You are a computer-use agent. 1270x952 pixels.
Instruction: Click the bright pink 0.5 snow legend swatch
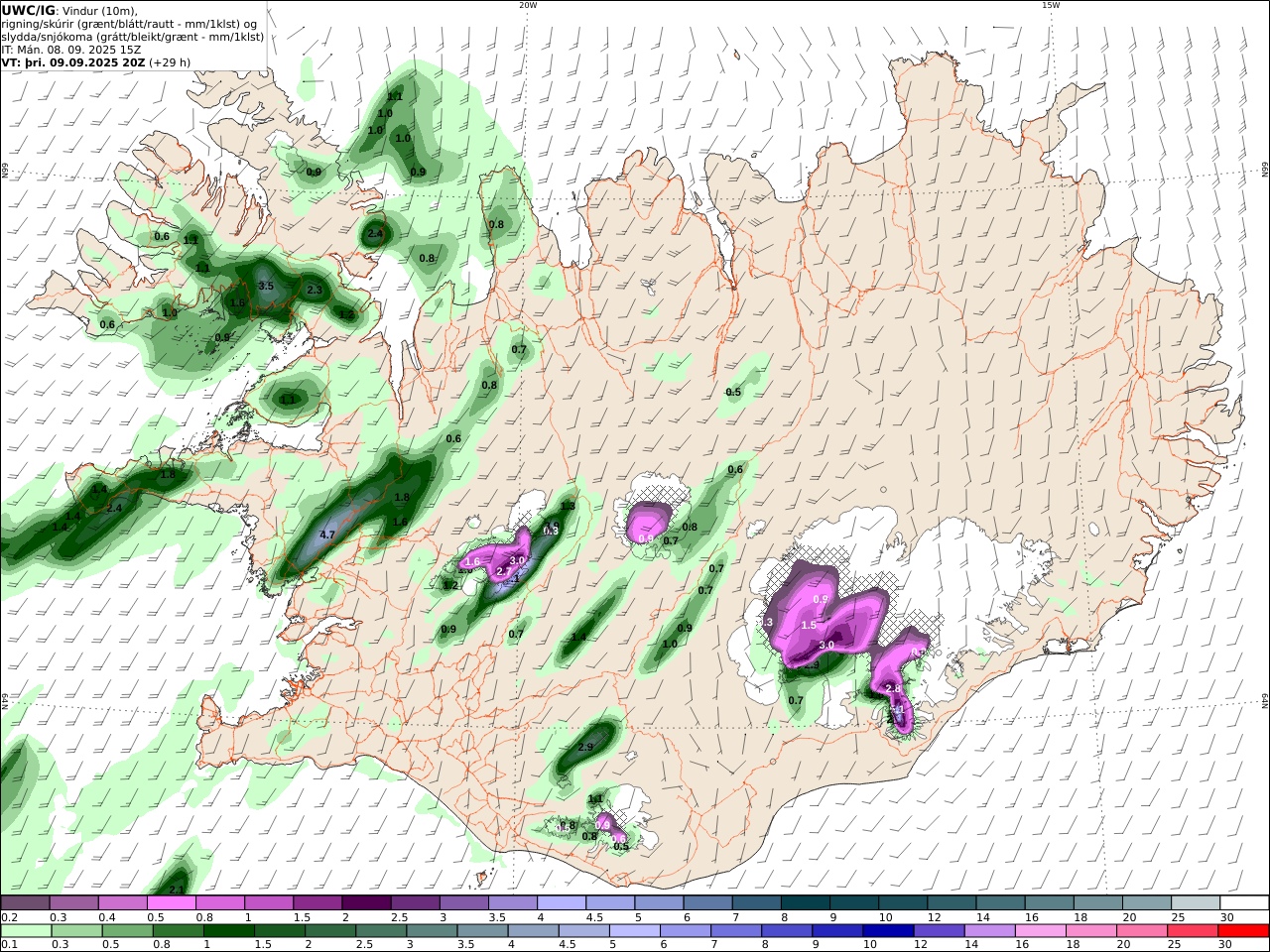click(172, 902)
